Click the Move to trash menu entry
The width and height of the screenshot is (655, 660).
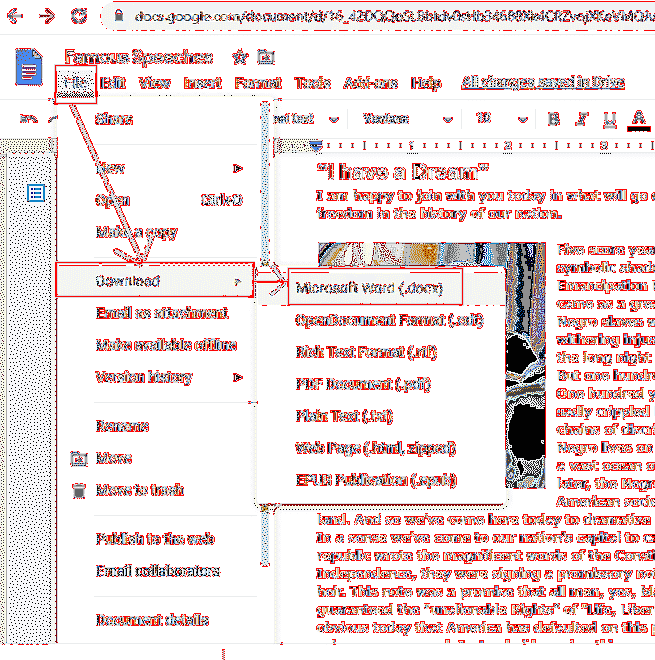tap(139, 490)
